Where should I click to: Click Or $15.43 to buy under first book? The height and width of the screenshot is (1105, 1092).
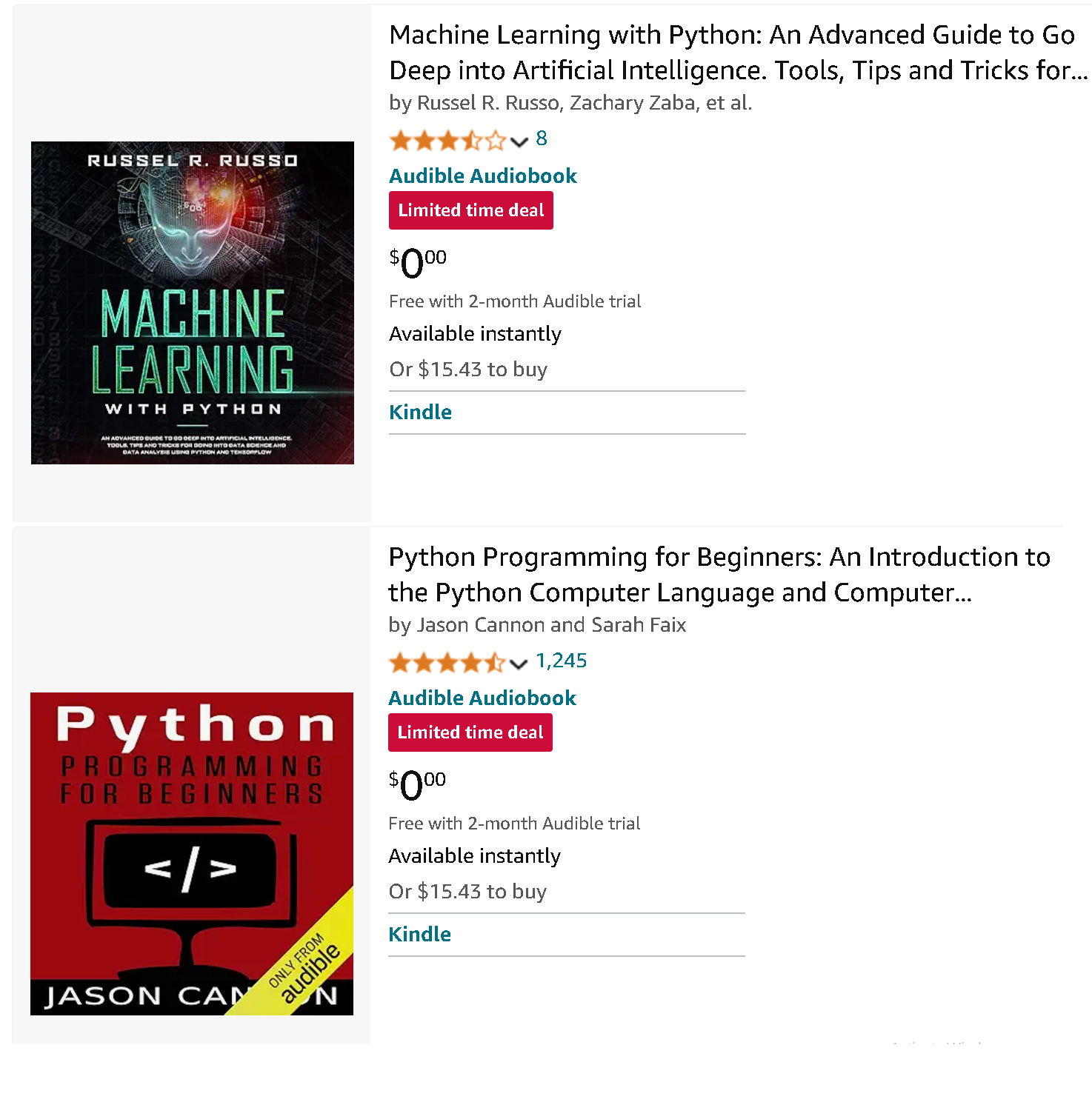[468, 370]
